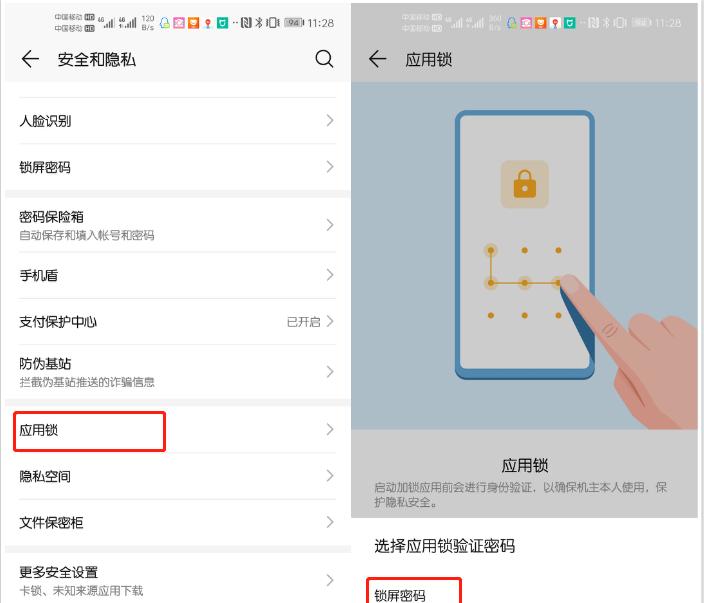This screenshot has height=603, width=704.
Task: Open the 应用锁 menu entry
Action: point(177,430)
